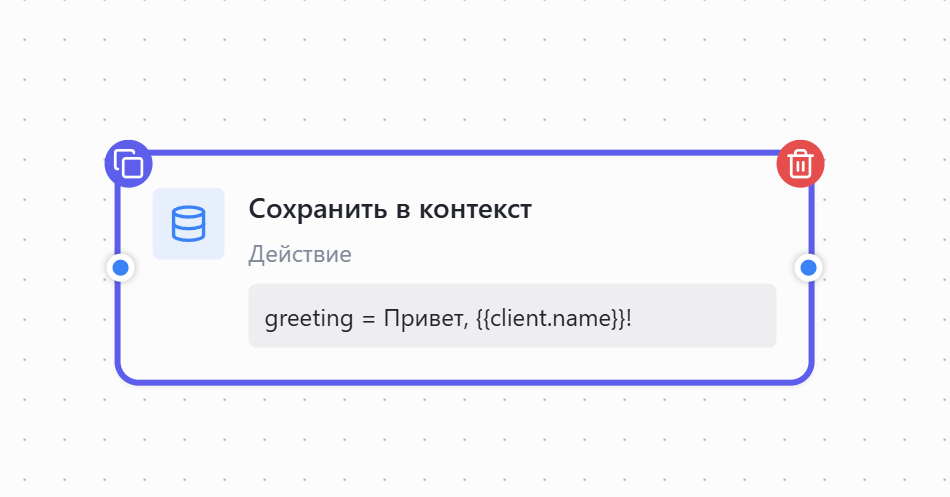Select the "Сохранить в контекст" node title
Viewport: 950px width, 497px height.
[x=390, y=209]
